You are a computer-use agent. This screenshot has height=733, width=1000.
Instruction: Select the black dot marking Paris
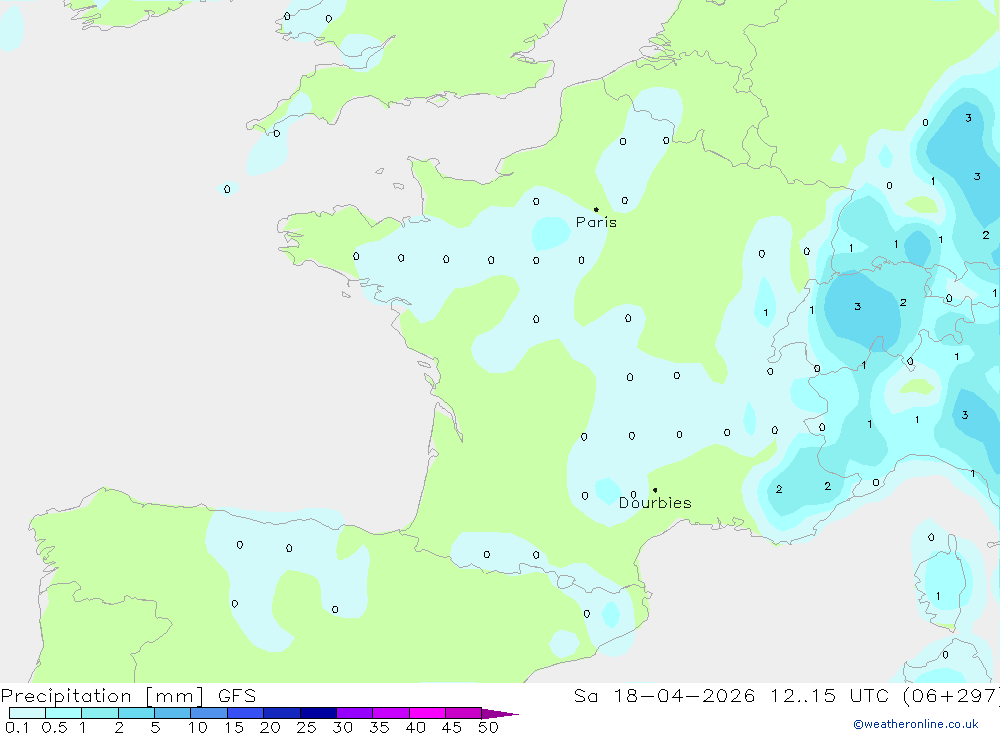point(596,209)
